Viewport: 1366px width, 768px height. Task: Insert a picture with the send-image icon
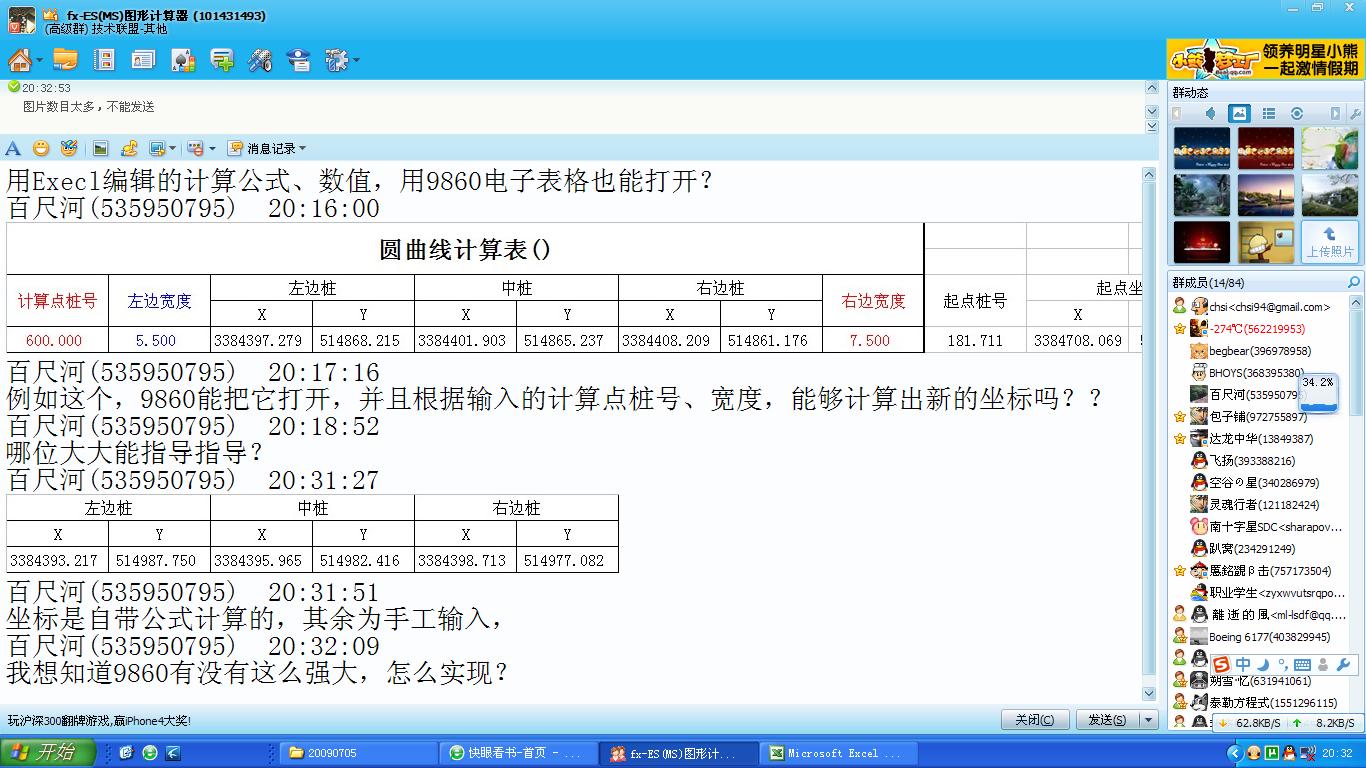(x=101, y=148)
